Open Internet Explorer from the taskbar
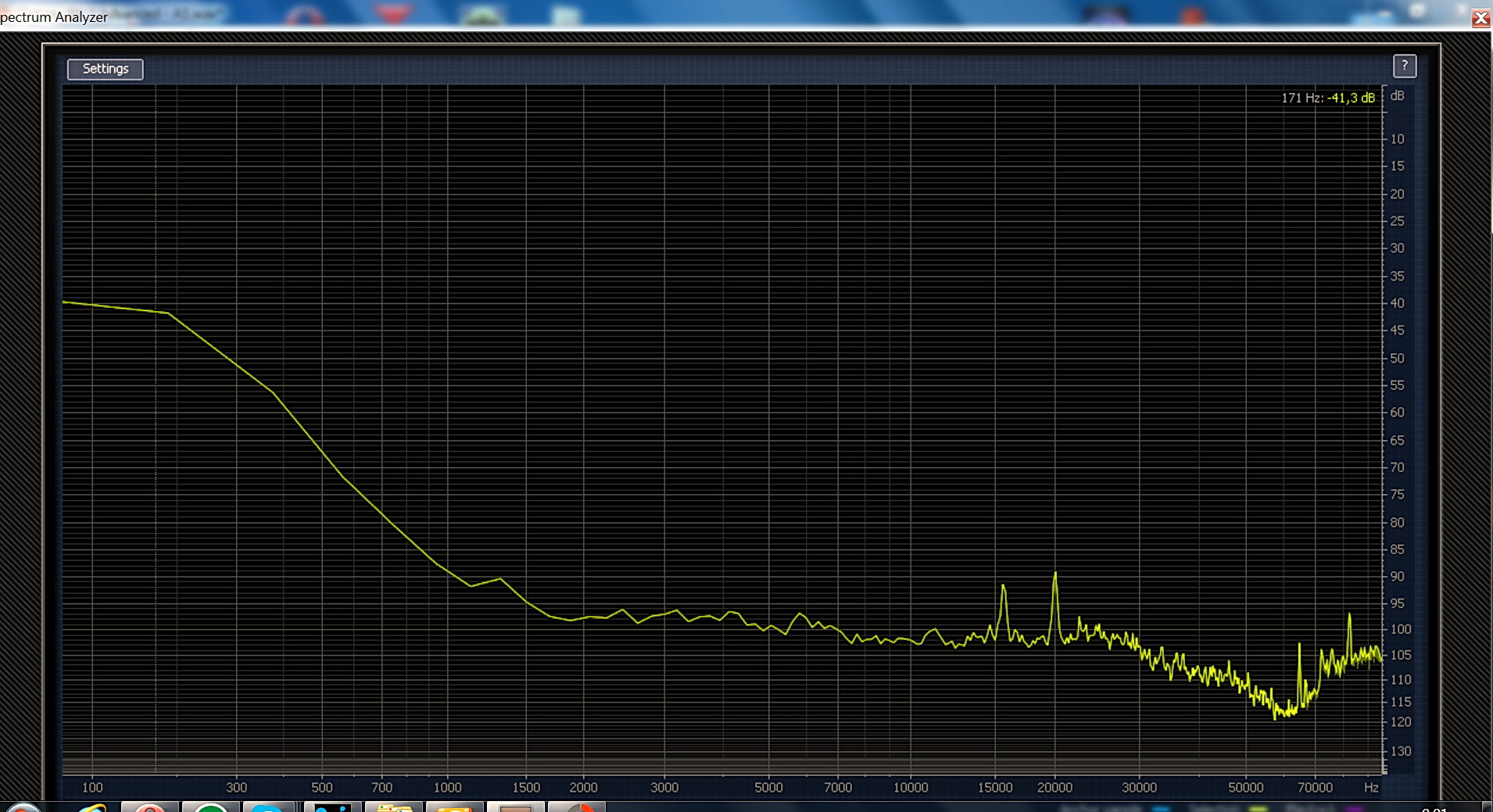 click(x=90, y=807)
